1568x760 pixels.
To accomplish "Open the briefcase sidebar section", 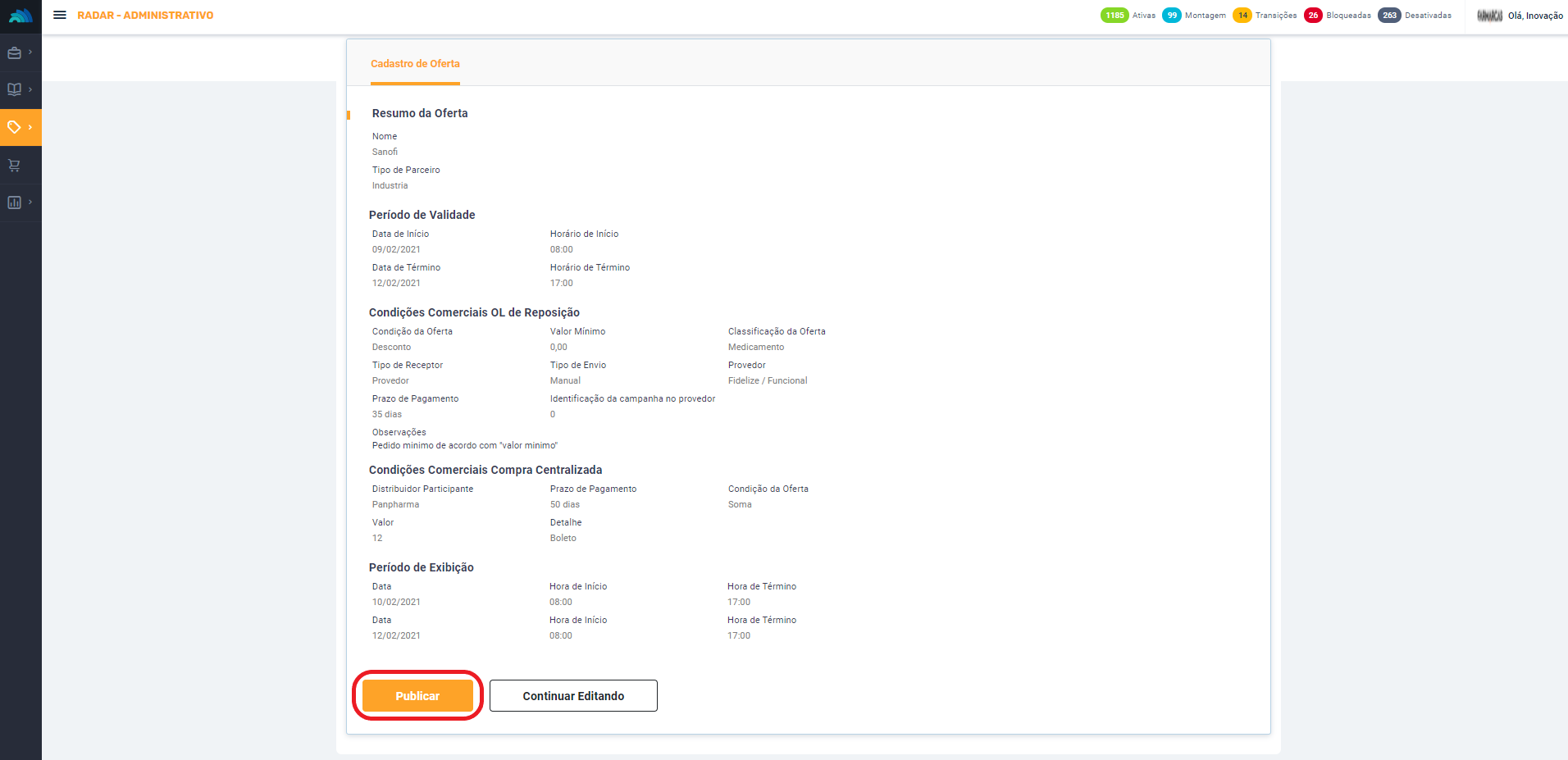I will [15, 53].
